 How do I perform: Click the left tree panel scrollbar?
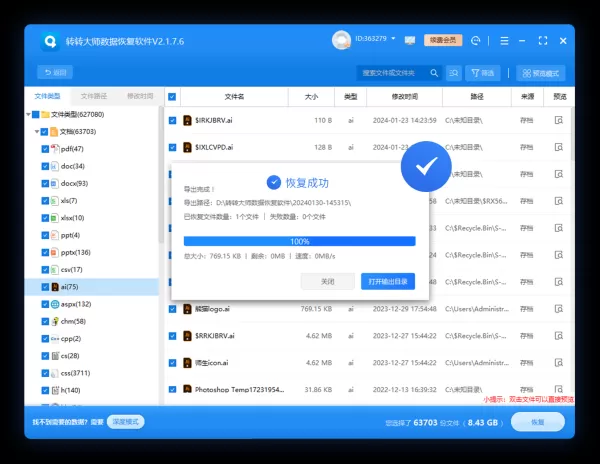161,176
